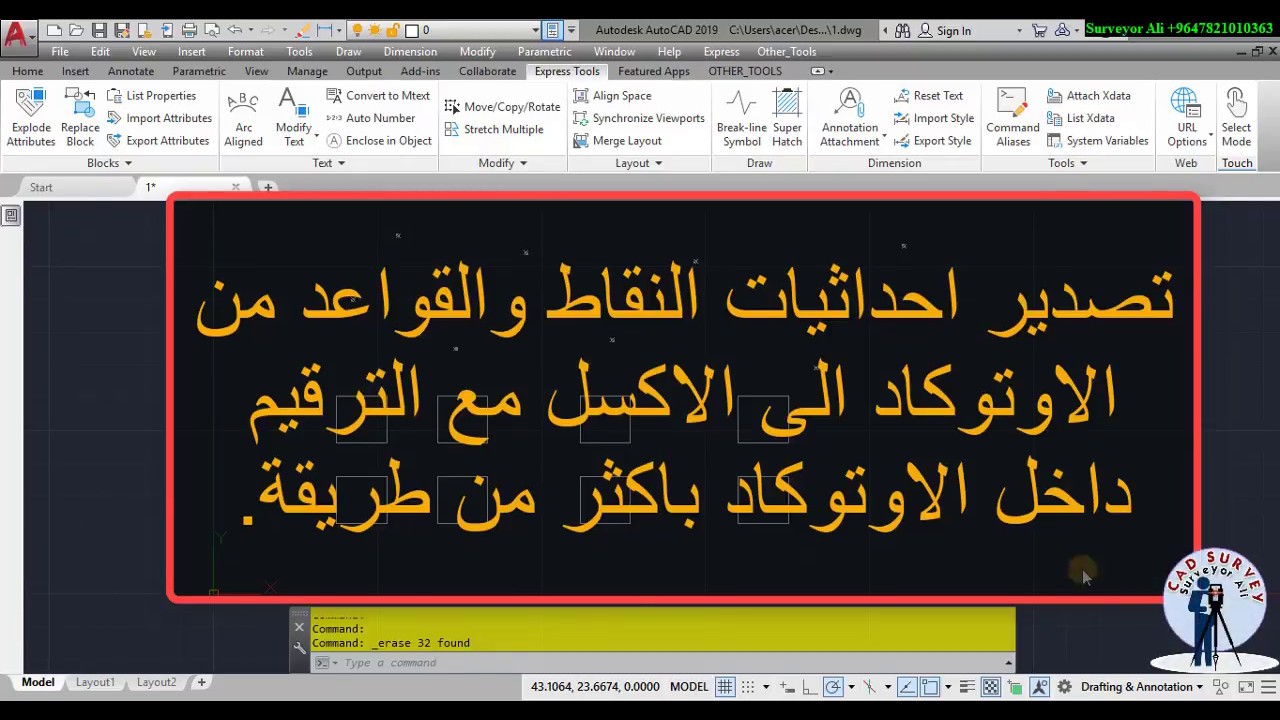Viewport: 1280px width, 720px height.
Task: Toggle snap mode in status bar
Action: click(x=748, y=687)
